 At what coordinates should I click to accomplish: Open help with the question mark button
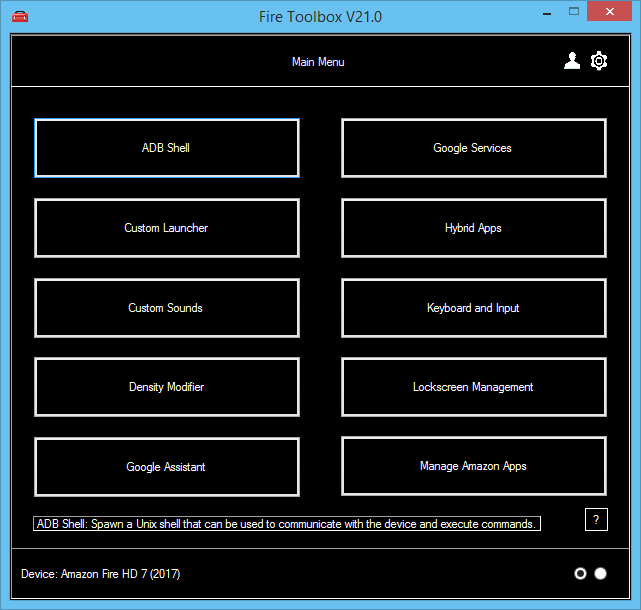tap(596, 520)
